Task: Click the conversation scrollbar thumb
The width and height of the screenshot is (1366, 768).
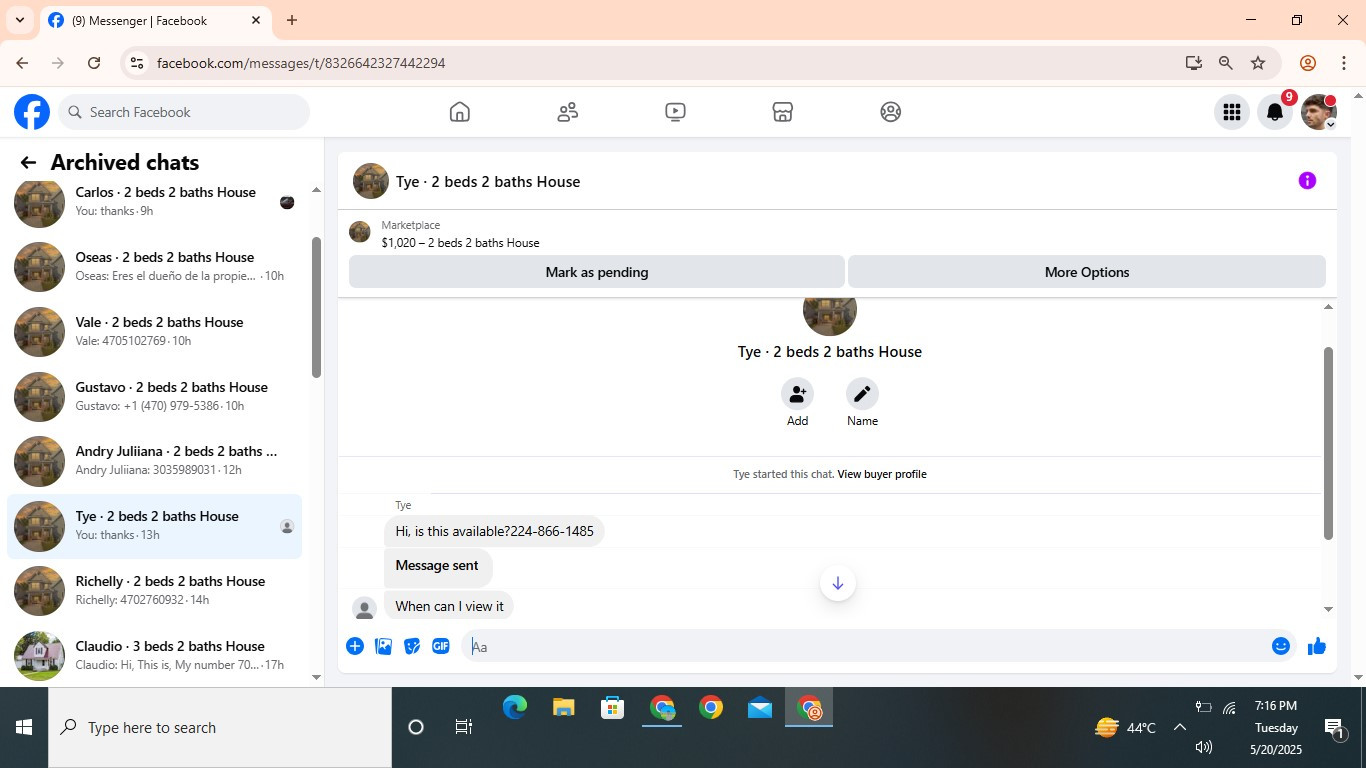Action: click(1328, 443)
